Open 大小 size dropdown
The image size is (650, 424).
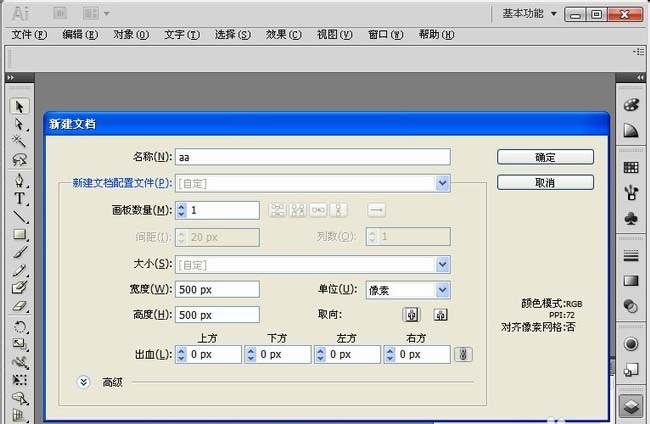[443, 264]
